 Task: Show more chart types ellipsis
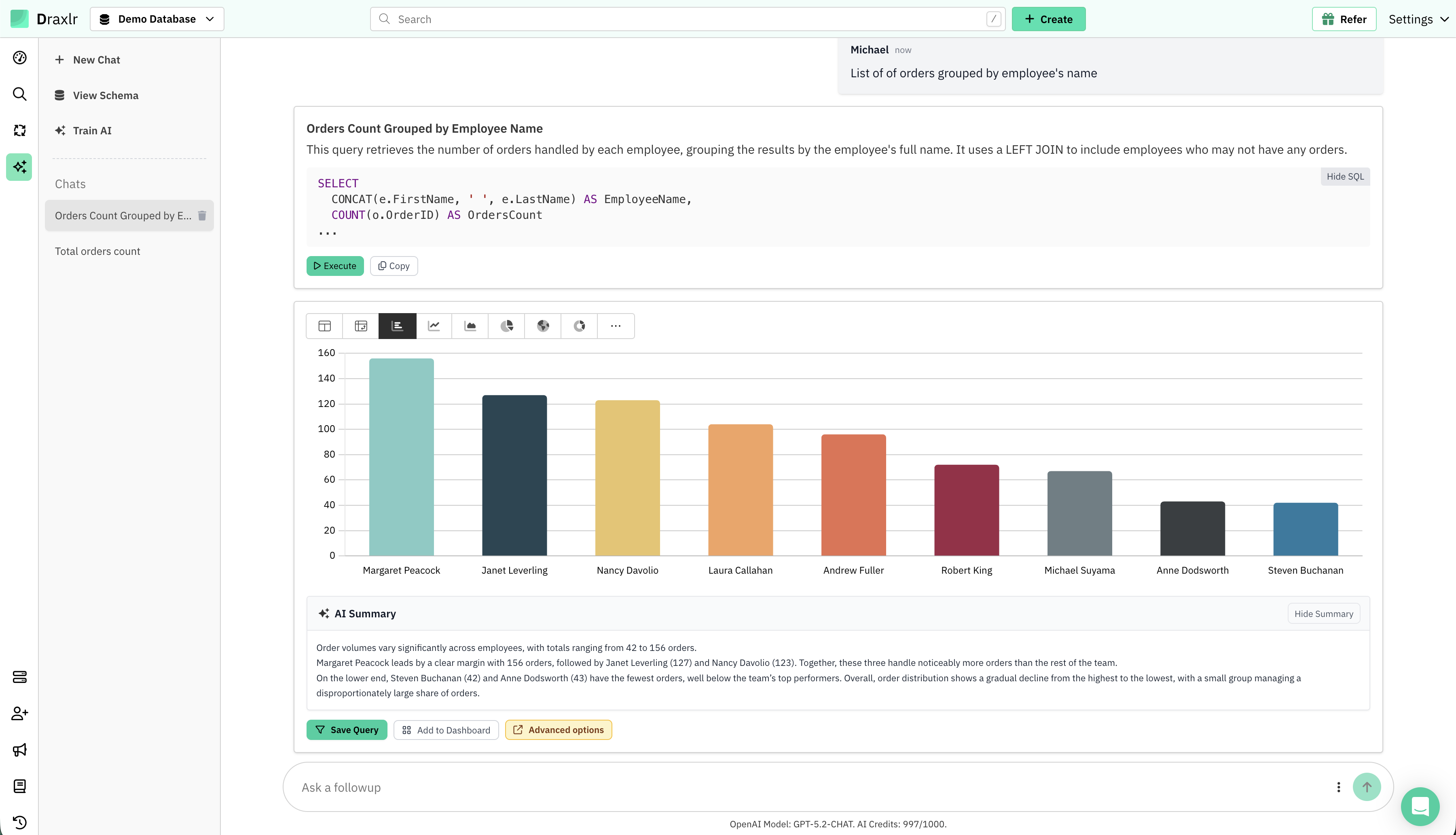616,326
